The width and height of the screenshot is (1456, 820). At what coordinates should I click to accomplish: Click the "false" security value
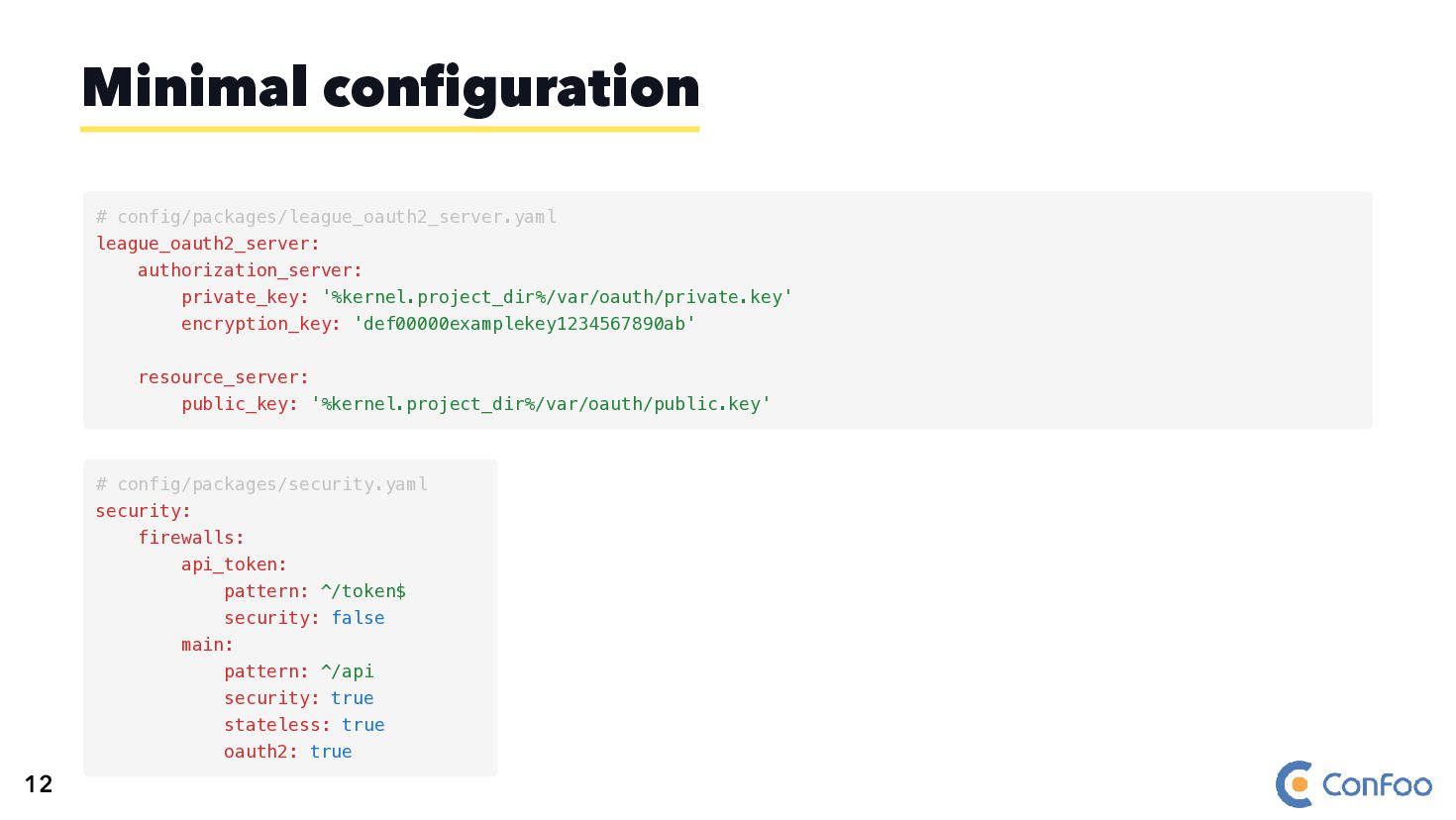coord(358,618)
